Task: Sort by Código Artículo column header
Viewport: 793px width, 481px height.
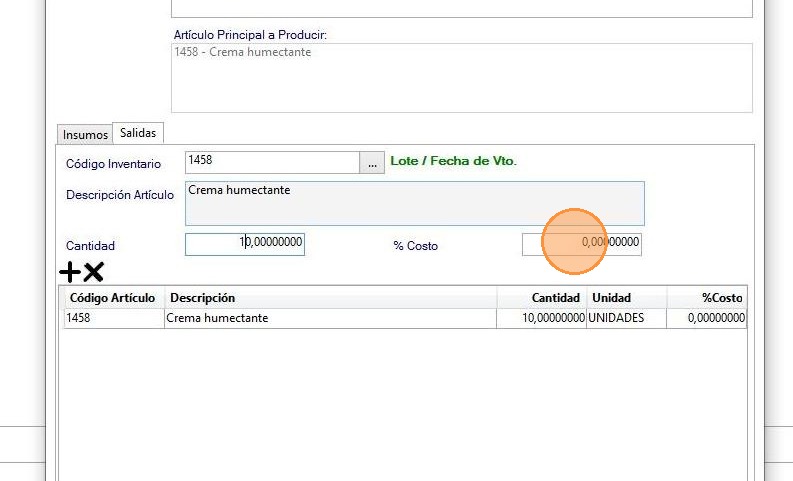Action: pyautogui.click(x=112, y=298)
